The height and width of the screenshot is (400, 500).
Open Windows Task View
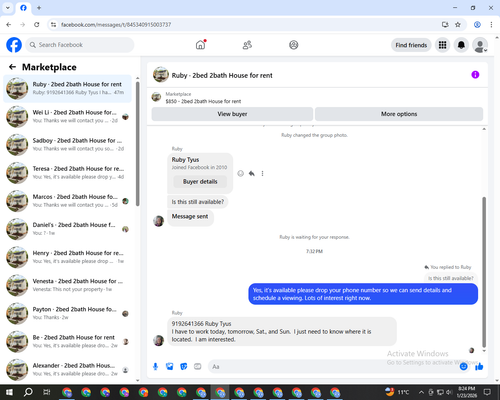point(47,392)
